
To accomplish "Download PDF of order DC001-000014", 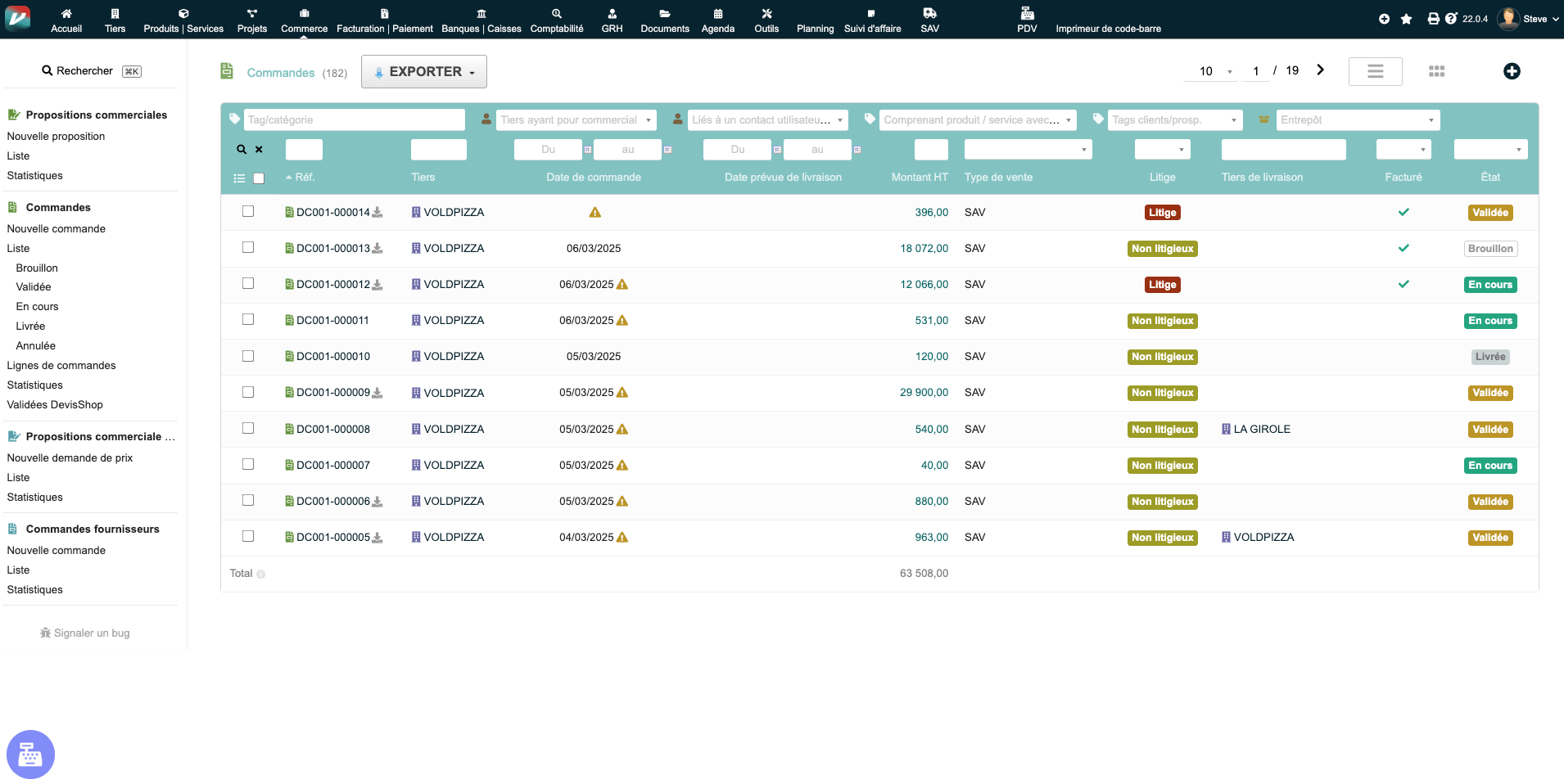I will tap(377, 213).
